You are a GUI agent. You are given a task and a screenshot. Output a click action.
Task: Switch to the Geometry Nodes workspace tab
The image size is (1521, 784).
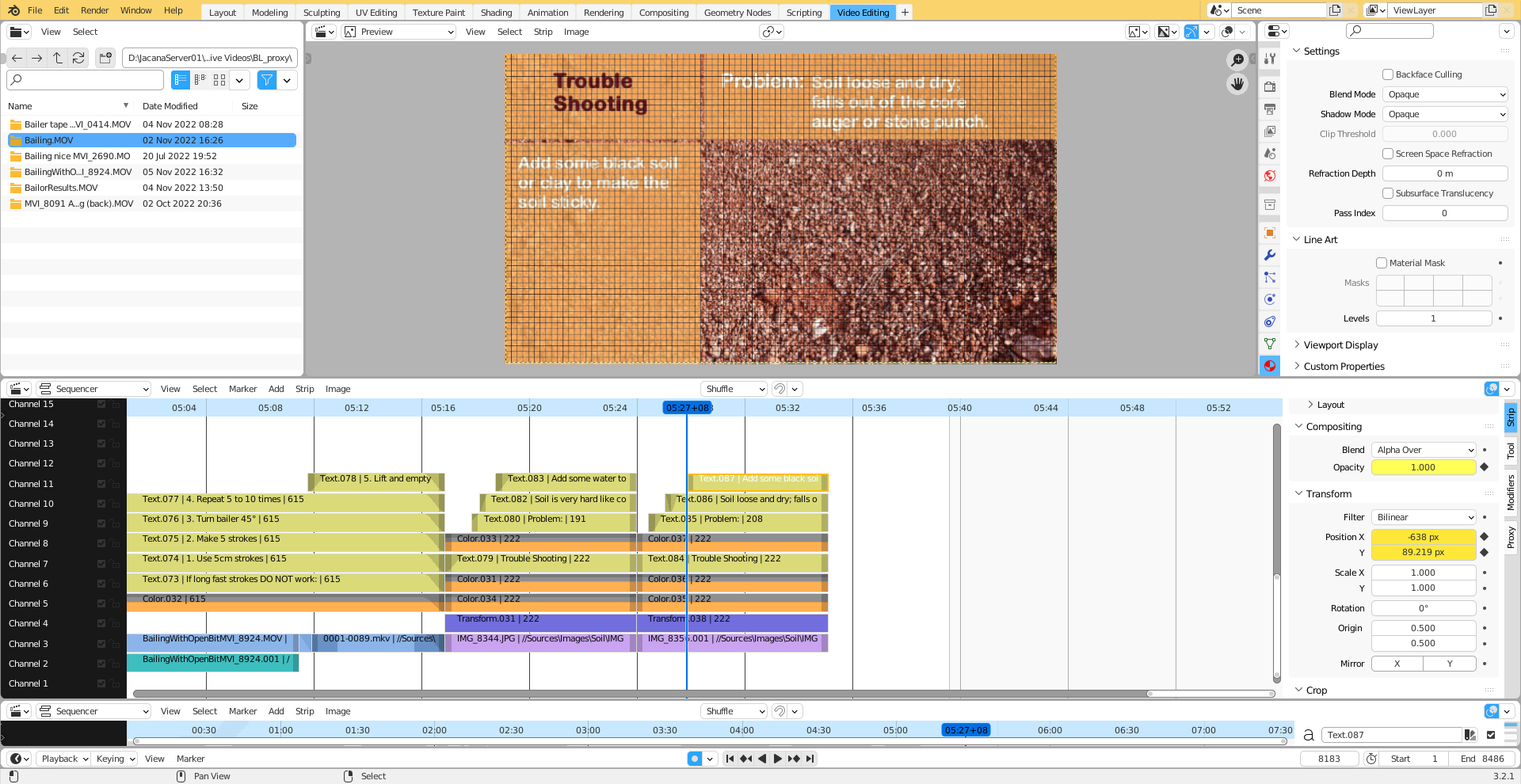click(738, 13)
